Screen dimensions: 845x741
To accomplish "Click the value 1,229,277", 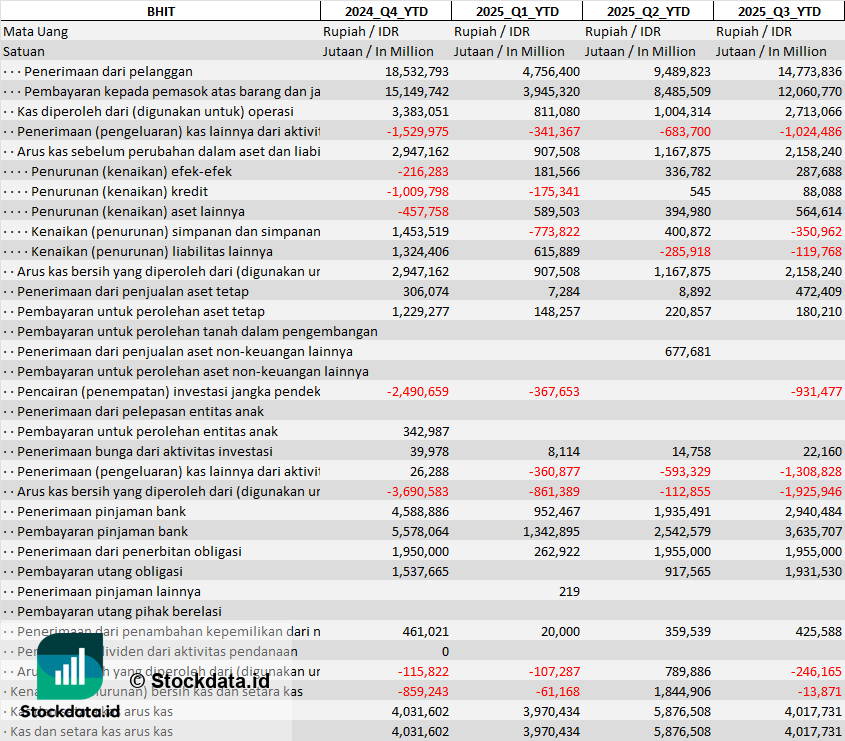I will [x=420, y=311].
